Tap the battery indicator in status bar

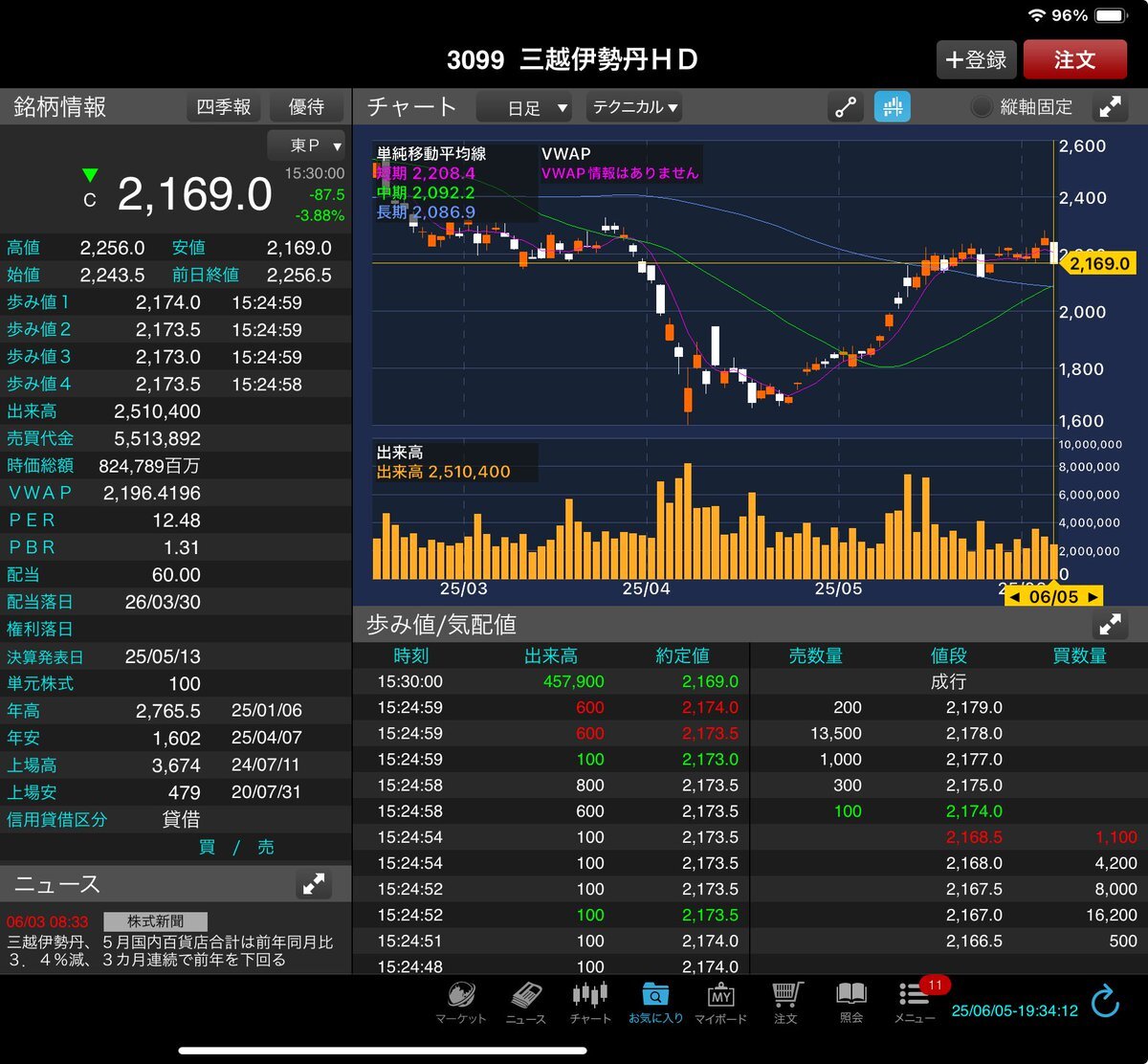(x=1111, y=15)
